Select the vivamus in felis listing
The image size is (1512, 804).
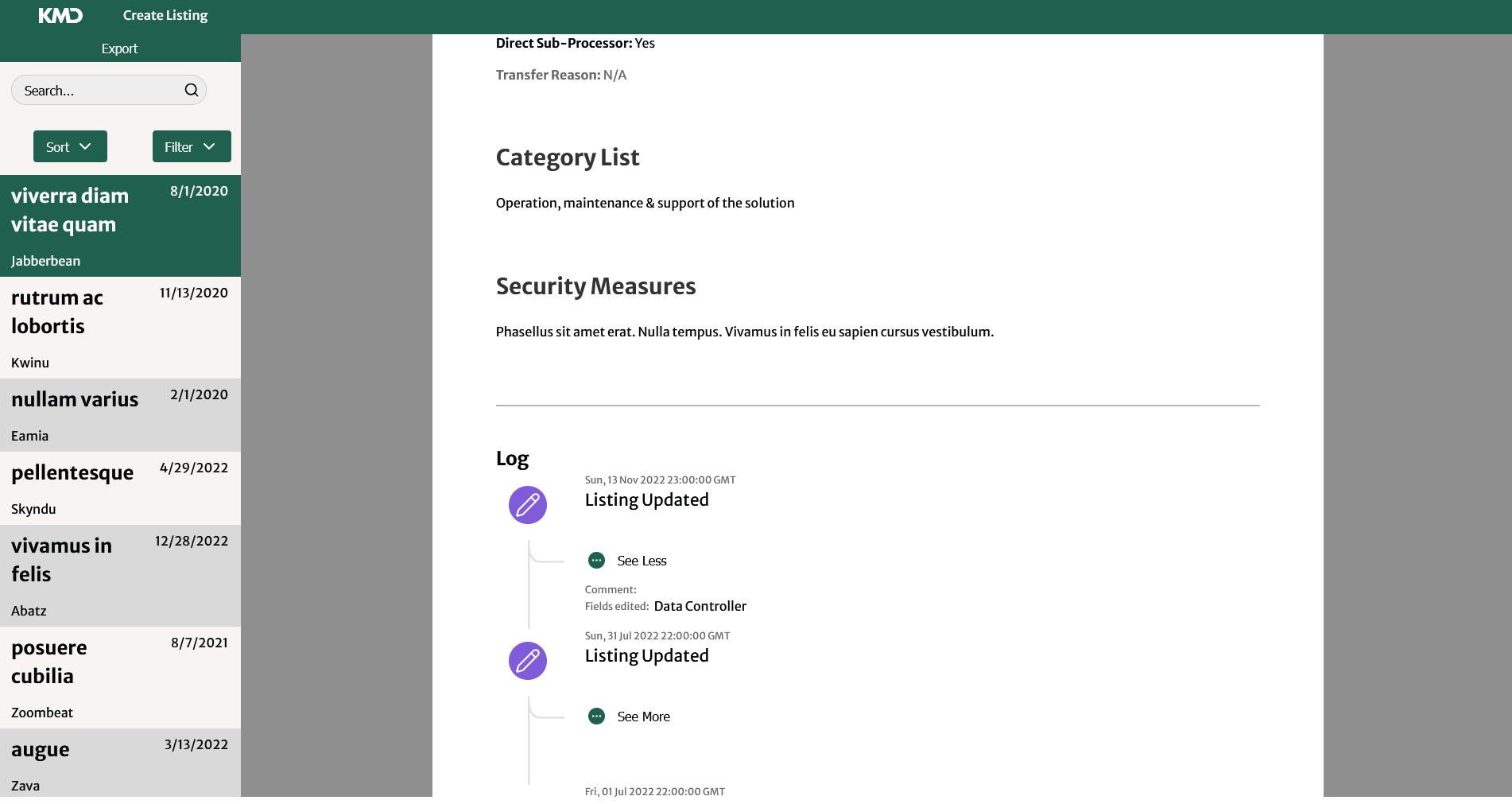pyautogui.click(x=120, y=576)
